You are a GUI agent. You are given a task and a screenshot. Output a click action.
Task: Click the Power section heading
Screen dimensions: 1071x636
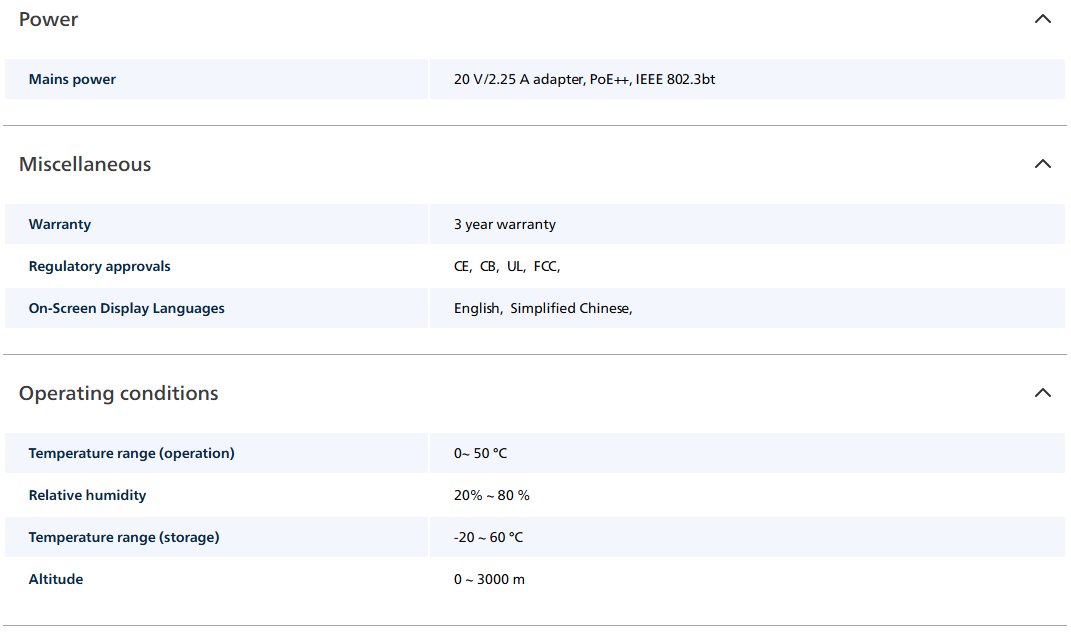pyautogui.click(x=48, y=20)
